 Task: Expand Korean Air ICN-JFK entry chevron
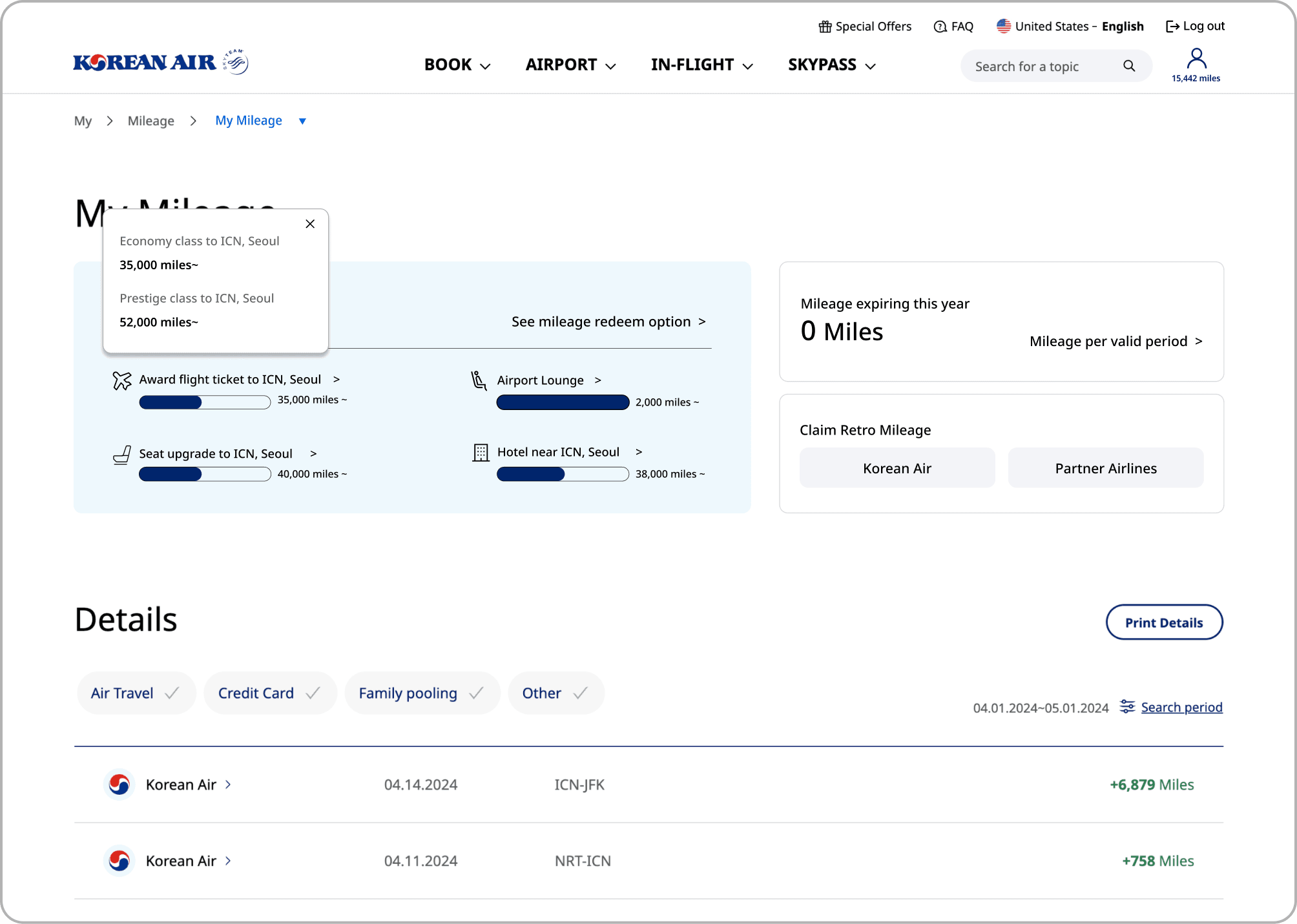[228, 785]
